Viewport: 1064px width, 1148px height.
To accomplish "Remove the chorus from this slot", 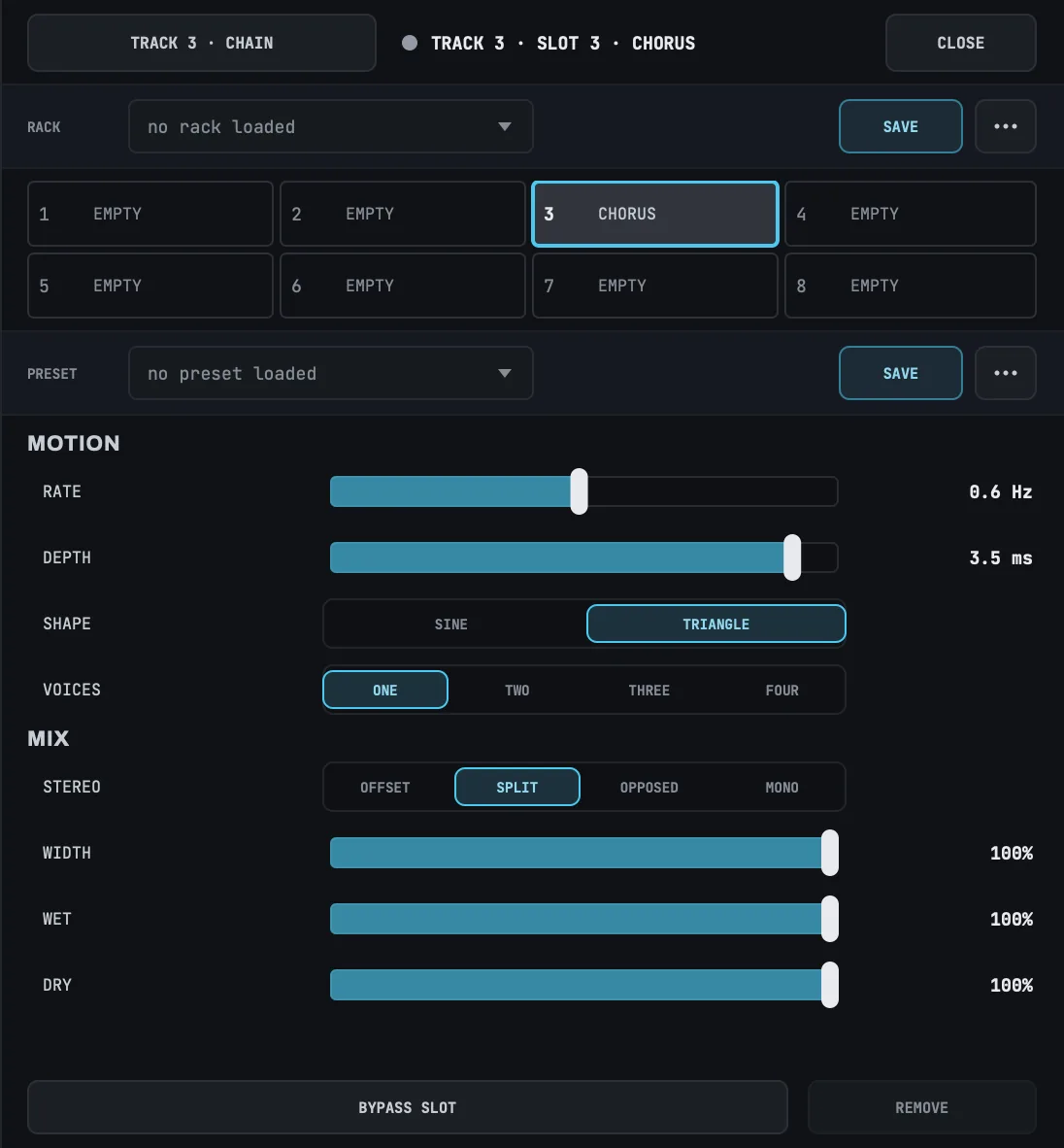I will click(x=922, y=1108).
